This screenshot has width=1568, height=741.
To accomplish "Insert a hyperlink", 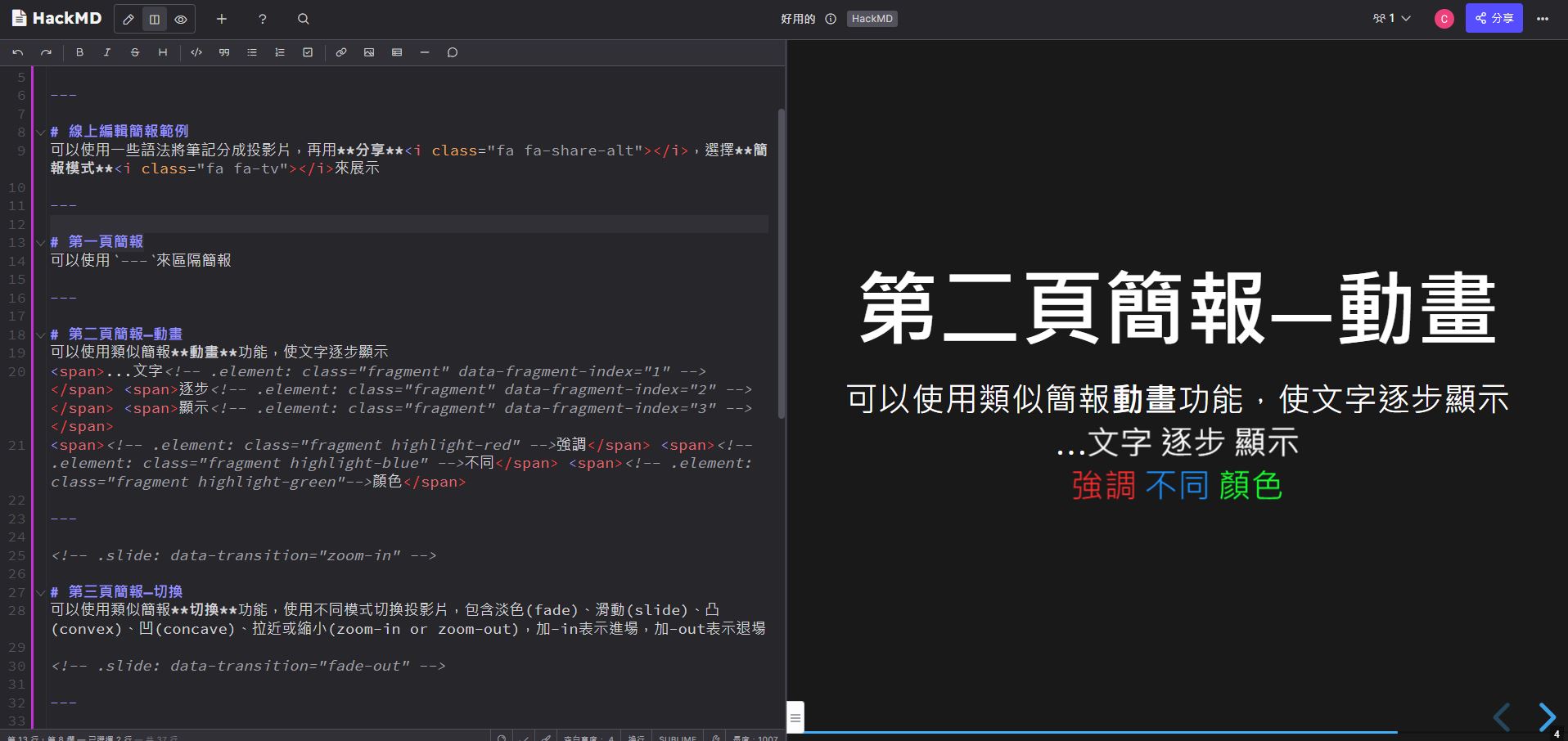I will point(341,52).
